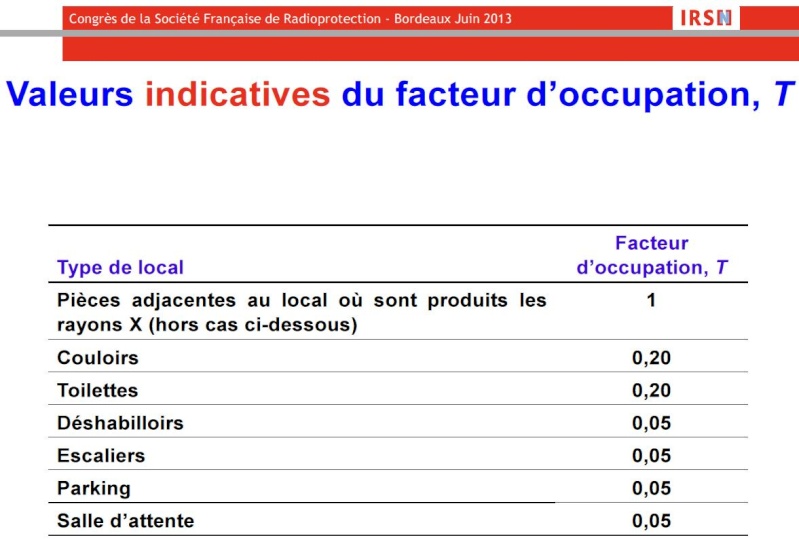Screen dimensions: 799x540
Task: Click the 0,05 value for Salle d'attente
Action: point(651,521)
